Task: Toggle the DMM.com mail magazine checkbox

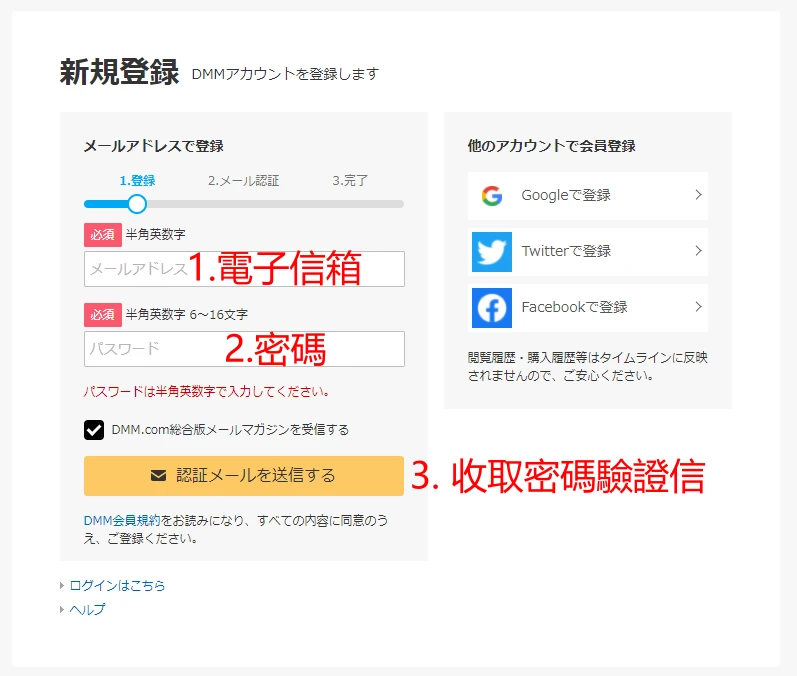Action: click(94, 430)
